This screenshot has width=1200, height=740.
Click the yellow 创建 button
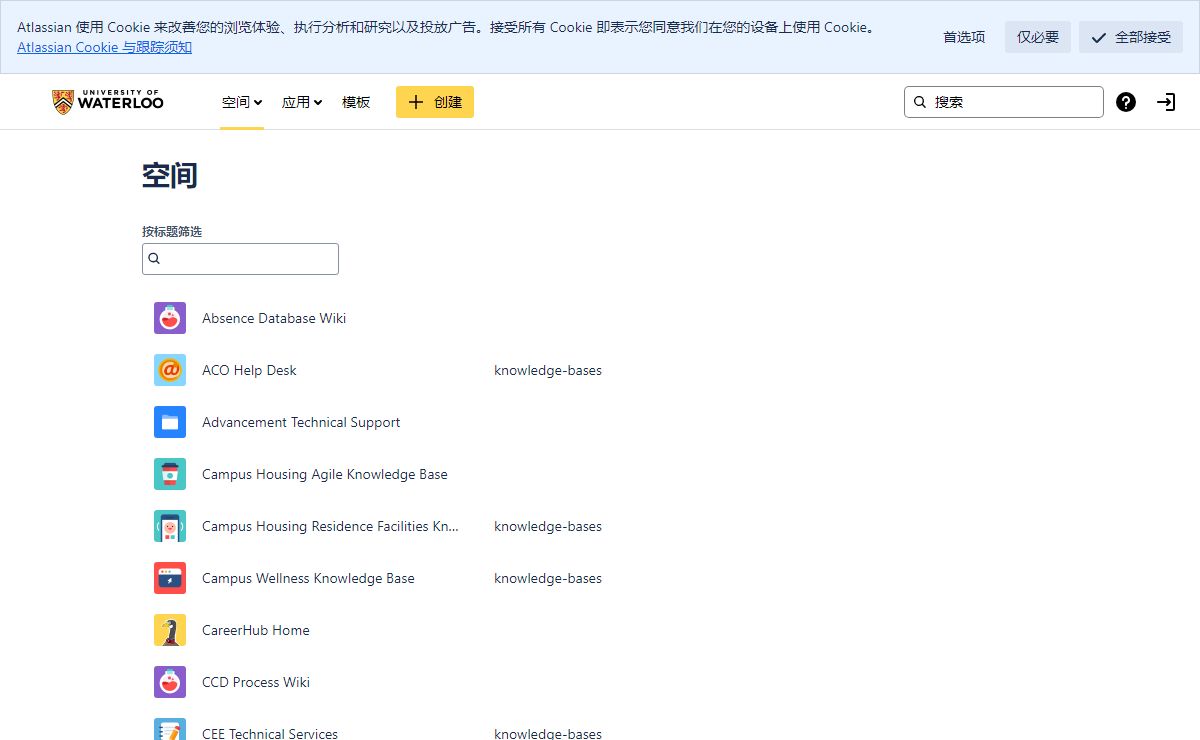(435, 102)
